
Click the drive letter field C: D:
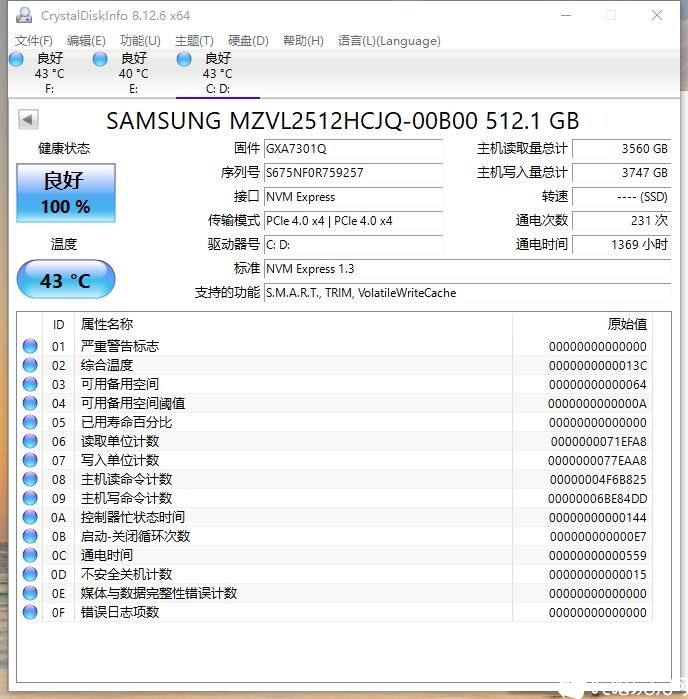point(353,245)
